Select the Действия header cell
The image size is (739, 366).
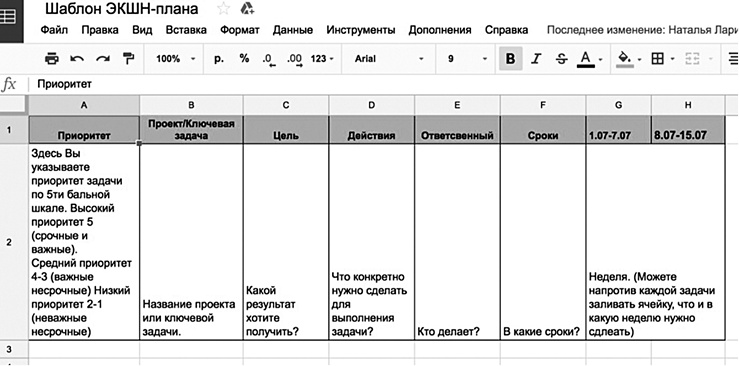[x=371, y=130]
